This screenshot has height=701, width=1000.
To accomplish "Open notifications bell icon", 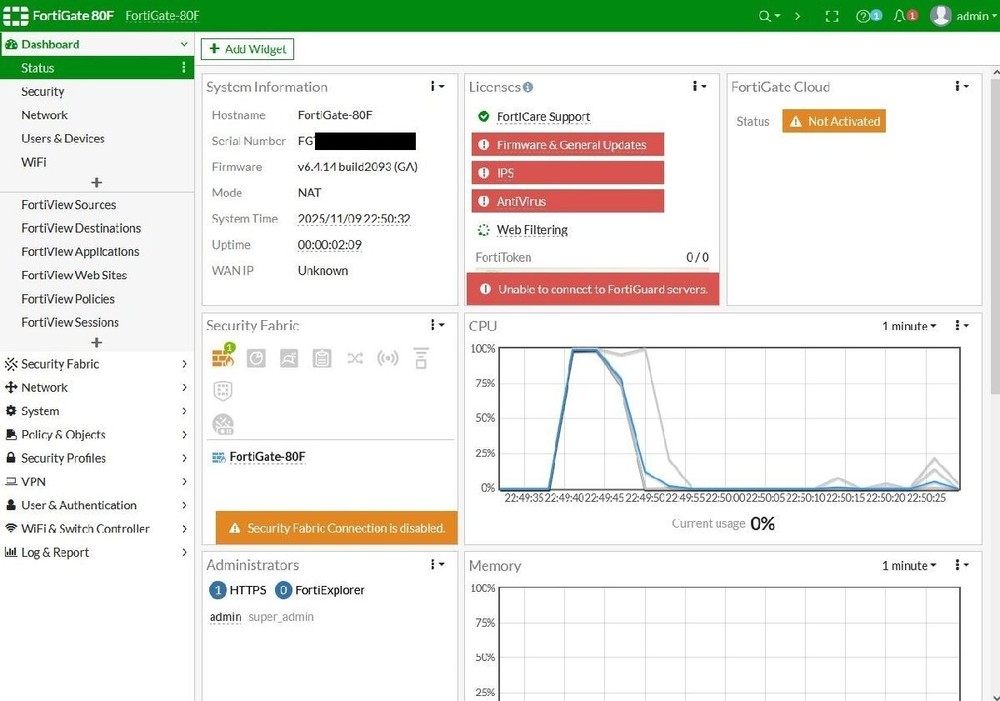I will click(899, 16).
